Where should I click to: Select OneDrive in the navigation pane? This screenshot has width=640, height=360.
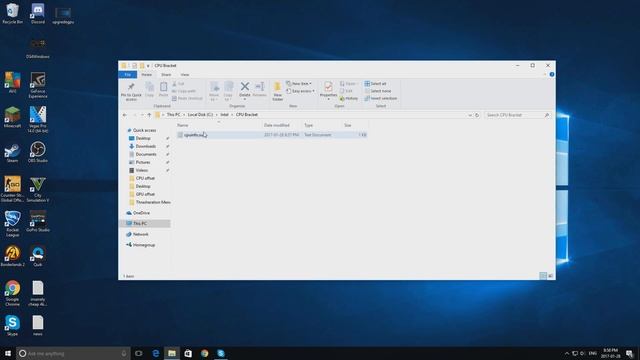(141, 213)
